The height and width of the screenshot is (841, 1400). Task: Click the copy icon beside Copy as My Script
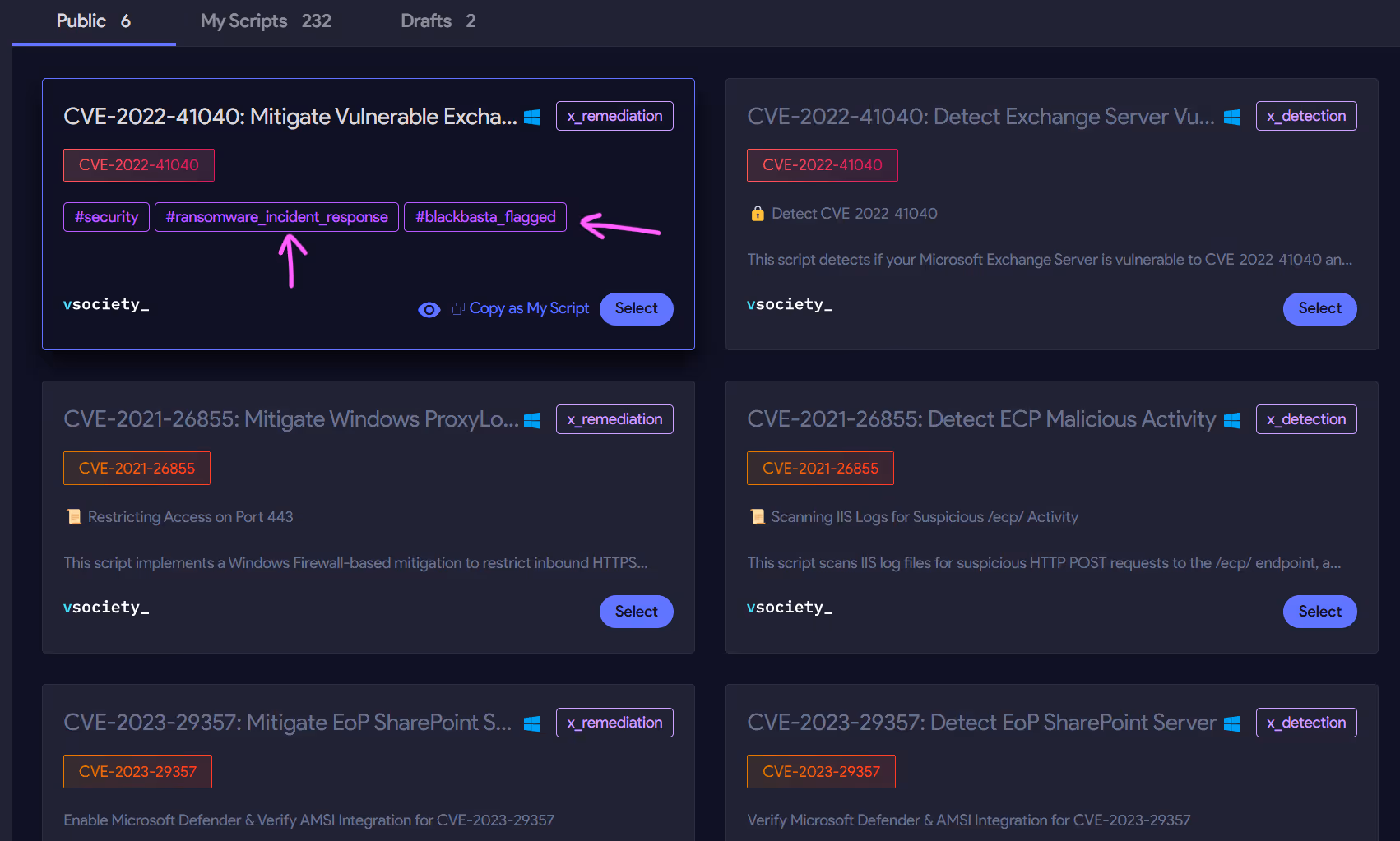point(458,309)
